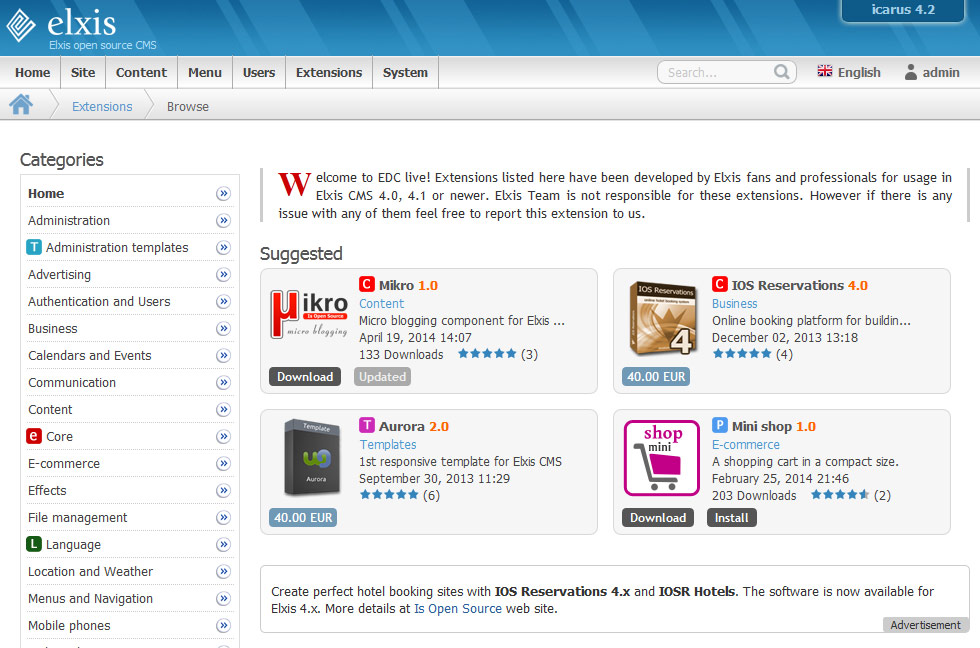The height and width of the screenshot is (648, 980).
Task: Click the red C component icon beside Mikro
Action: (x=367, y=284)
